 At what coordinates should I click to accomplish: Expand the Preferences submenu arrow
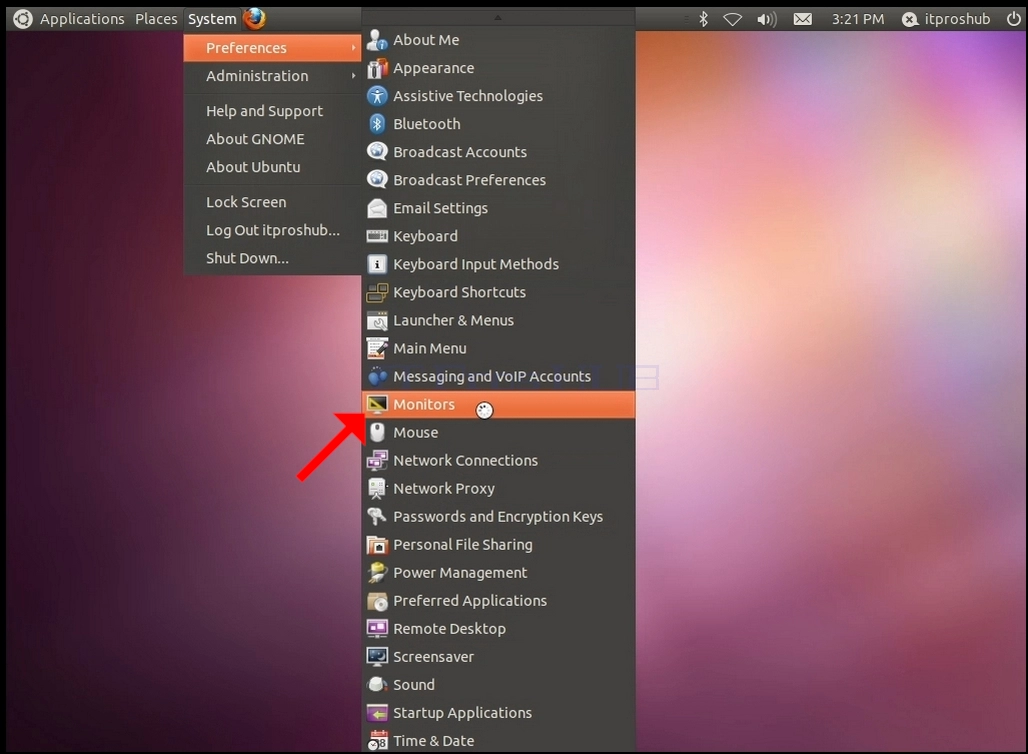pyautogui.click(x=353, y=48)
